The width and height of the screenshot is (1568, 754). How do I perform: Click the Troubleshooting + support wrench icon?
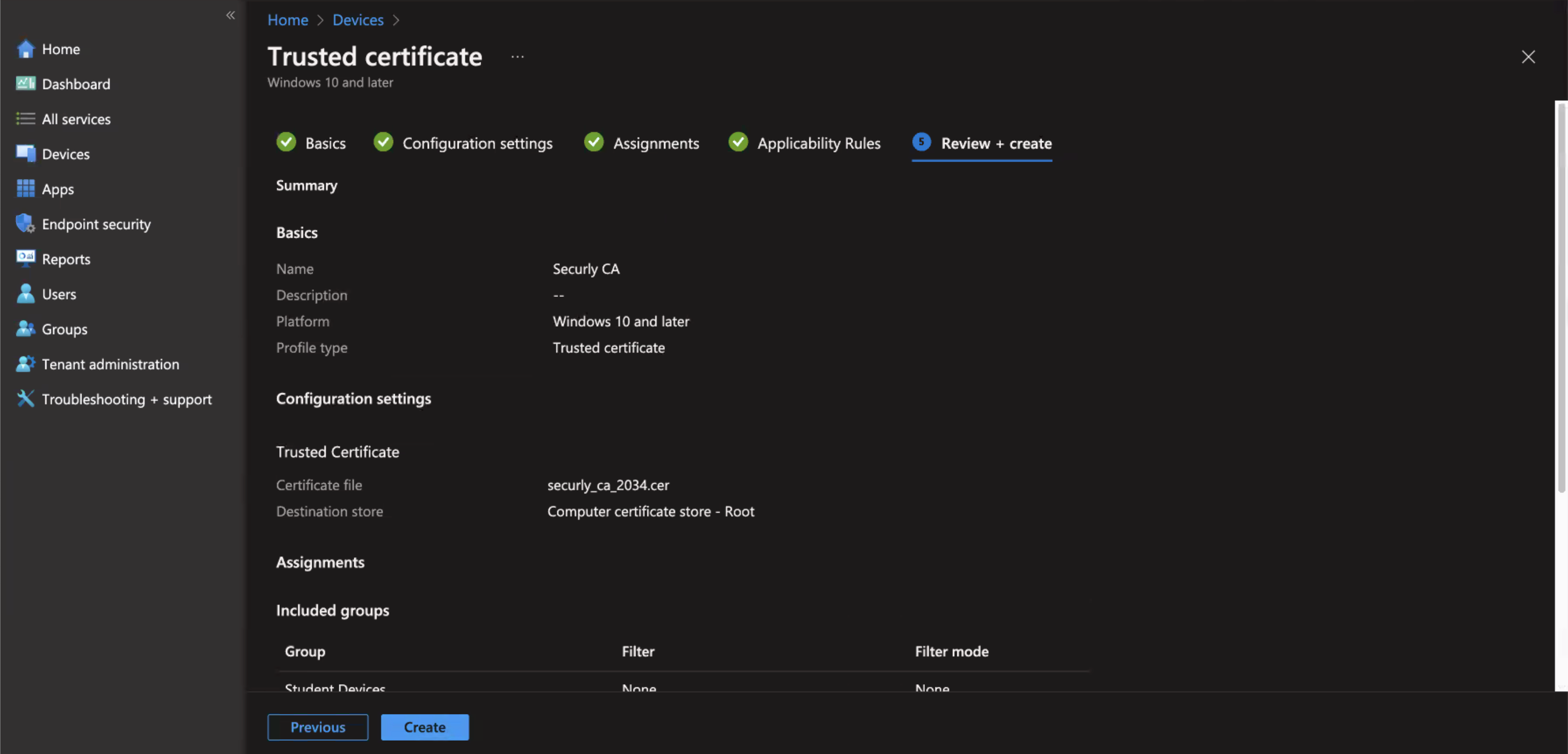click(x=26, y=399)
